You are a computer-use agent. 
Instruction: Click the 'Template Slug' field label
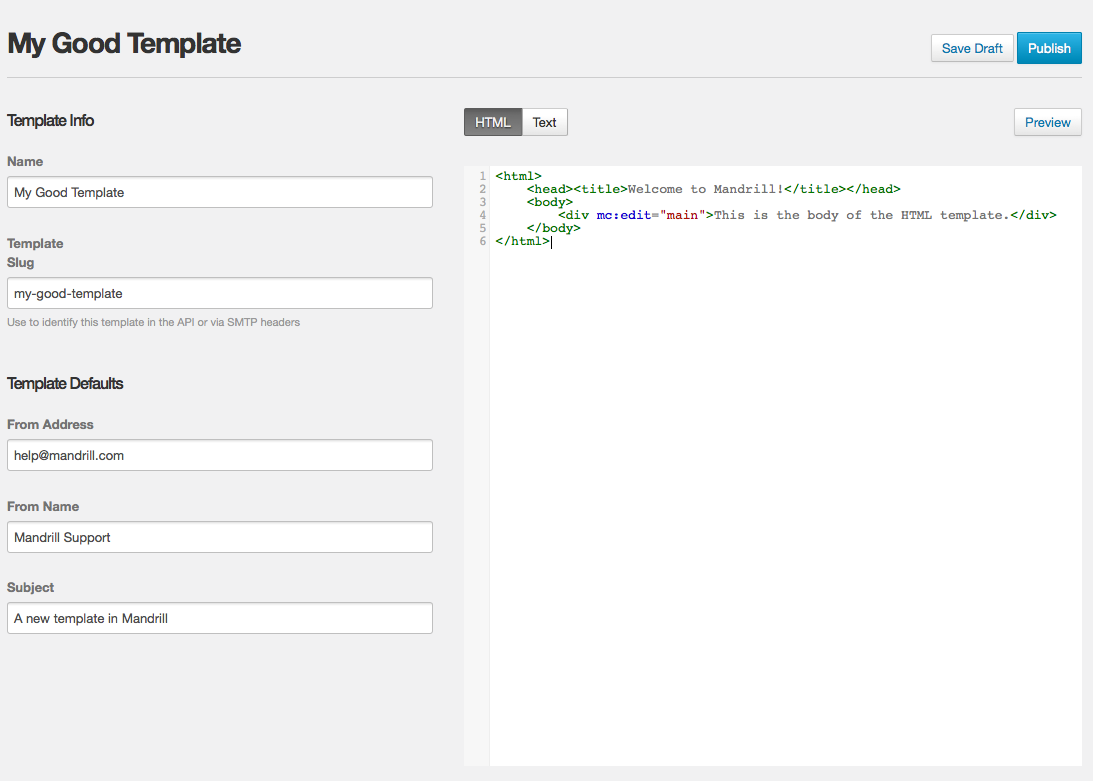(35, 252)
